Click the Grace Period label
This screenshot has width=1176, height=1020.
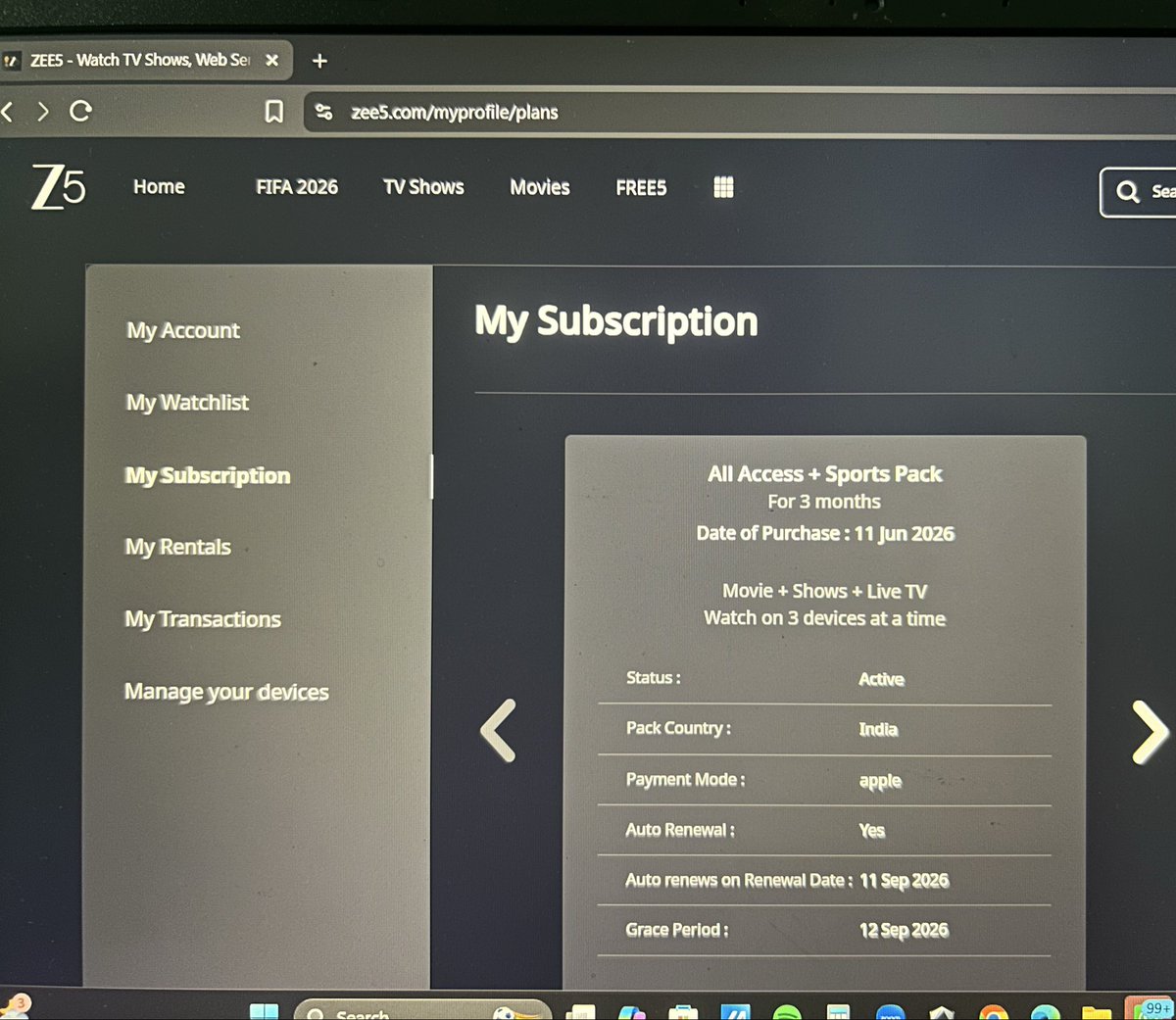[x=676, y=930]
